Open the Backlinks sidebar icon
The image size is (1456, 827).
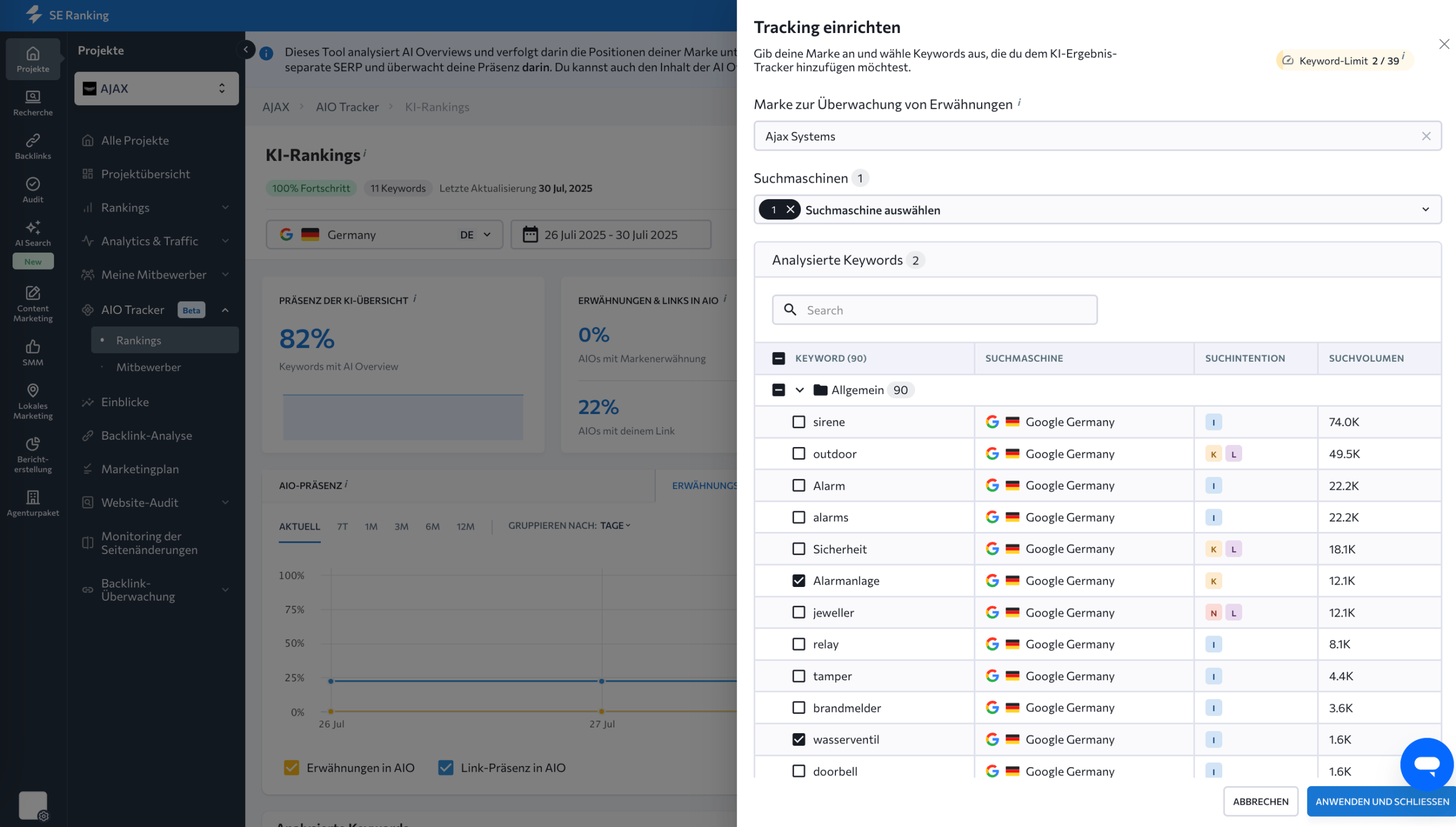(x=33, y=146)
